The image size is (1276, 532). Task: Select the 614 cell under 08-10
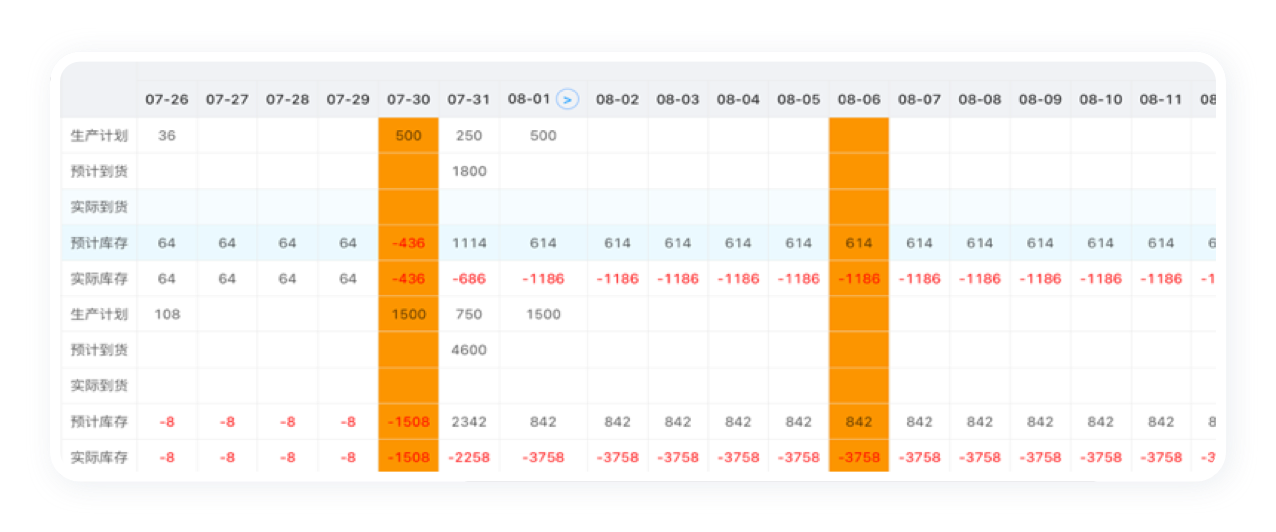click(1101, 243)
